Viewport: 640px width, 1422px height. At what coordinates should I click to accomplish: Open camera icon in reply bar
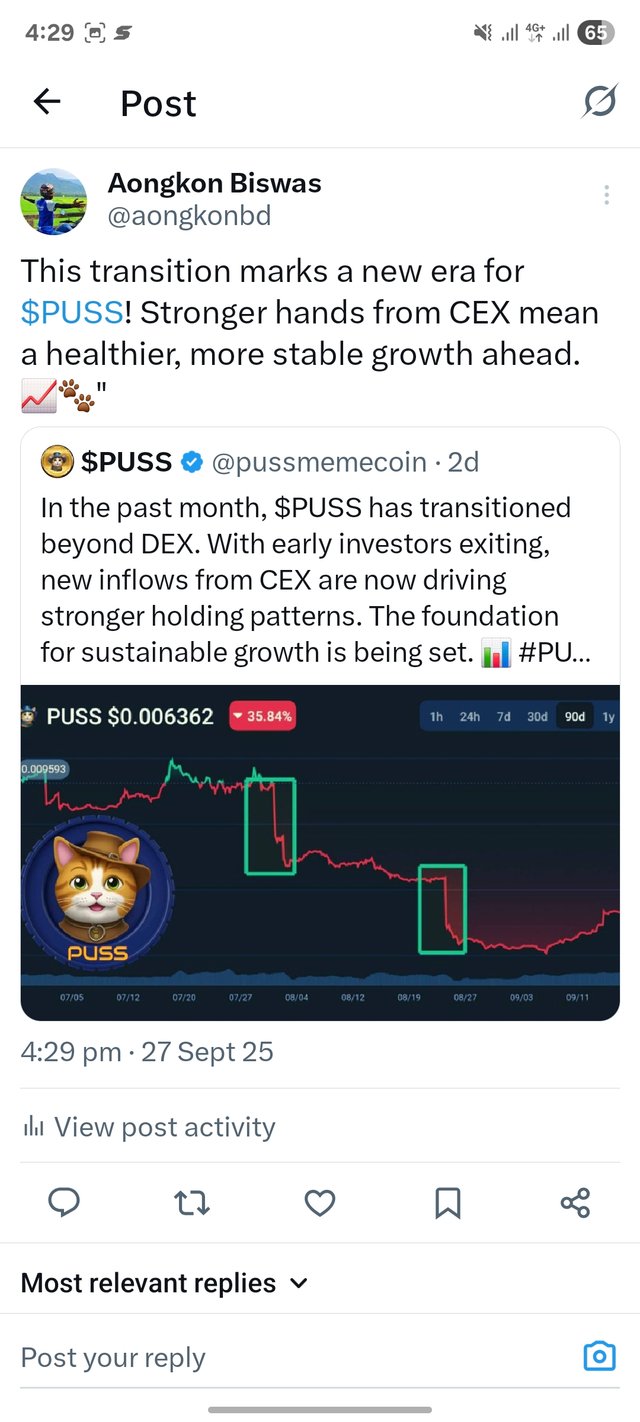click(x=598, y=1357)
